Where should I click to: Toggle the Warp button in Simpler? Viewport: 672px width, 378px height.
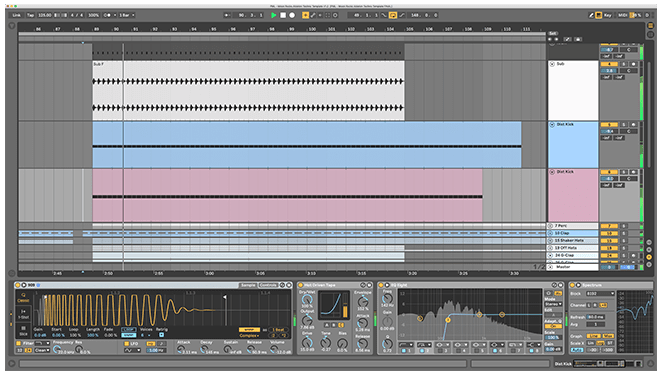(x=248, y=330)
